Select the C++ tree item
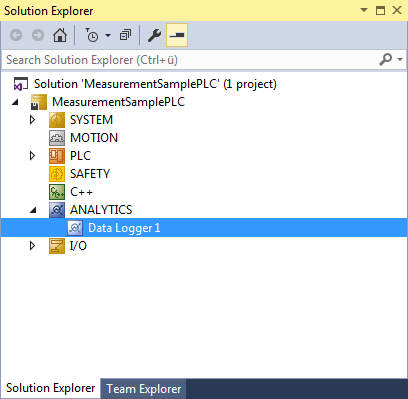The width and height of the screenshot is (408, 399). coord(81,192)
